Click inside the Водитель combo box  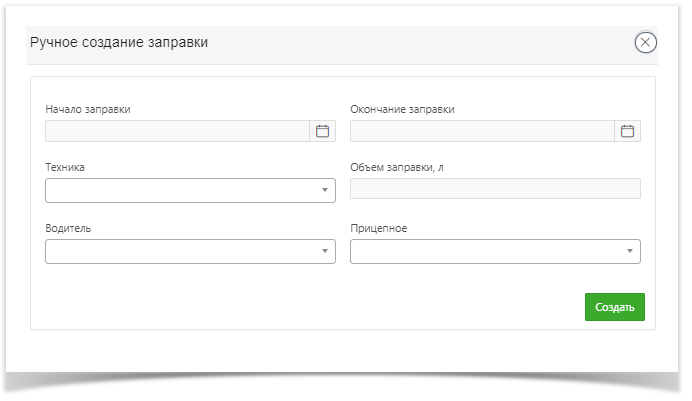190,251
